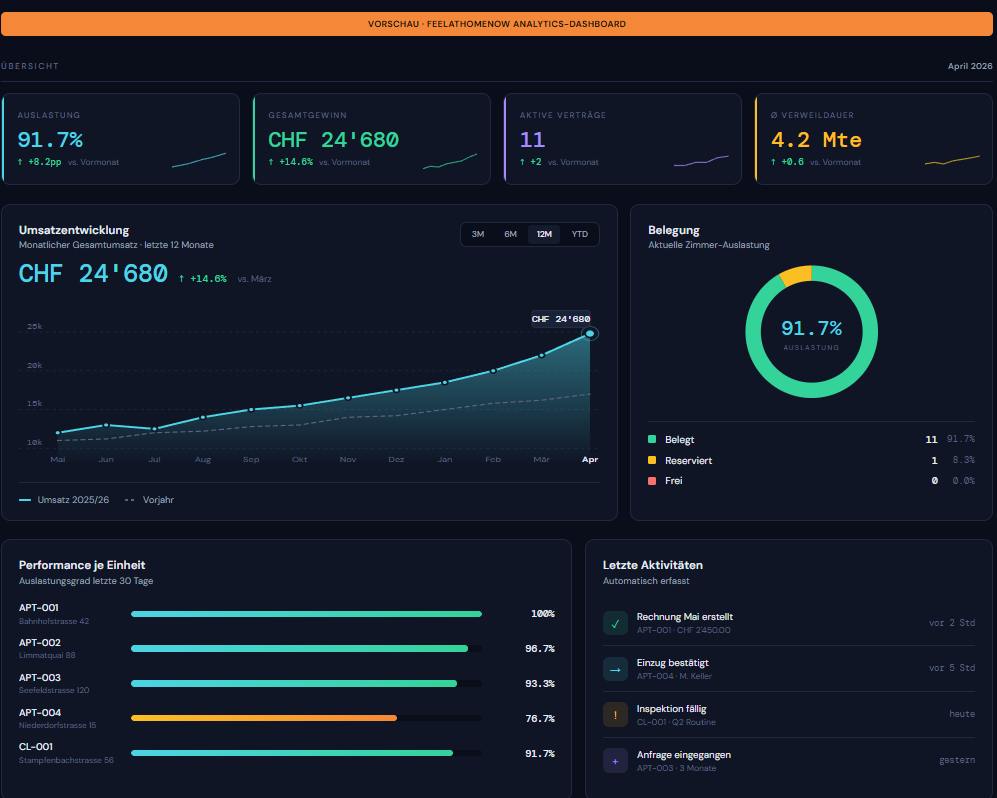Image resolution: width=997 pixels, height=798 pixels.
Task: Click the sparkline in the Auslastung card
Action: point(200,158)
